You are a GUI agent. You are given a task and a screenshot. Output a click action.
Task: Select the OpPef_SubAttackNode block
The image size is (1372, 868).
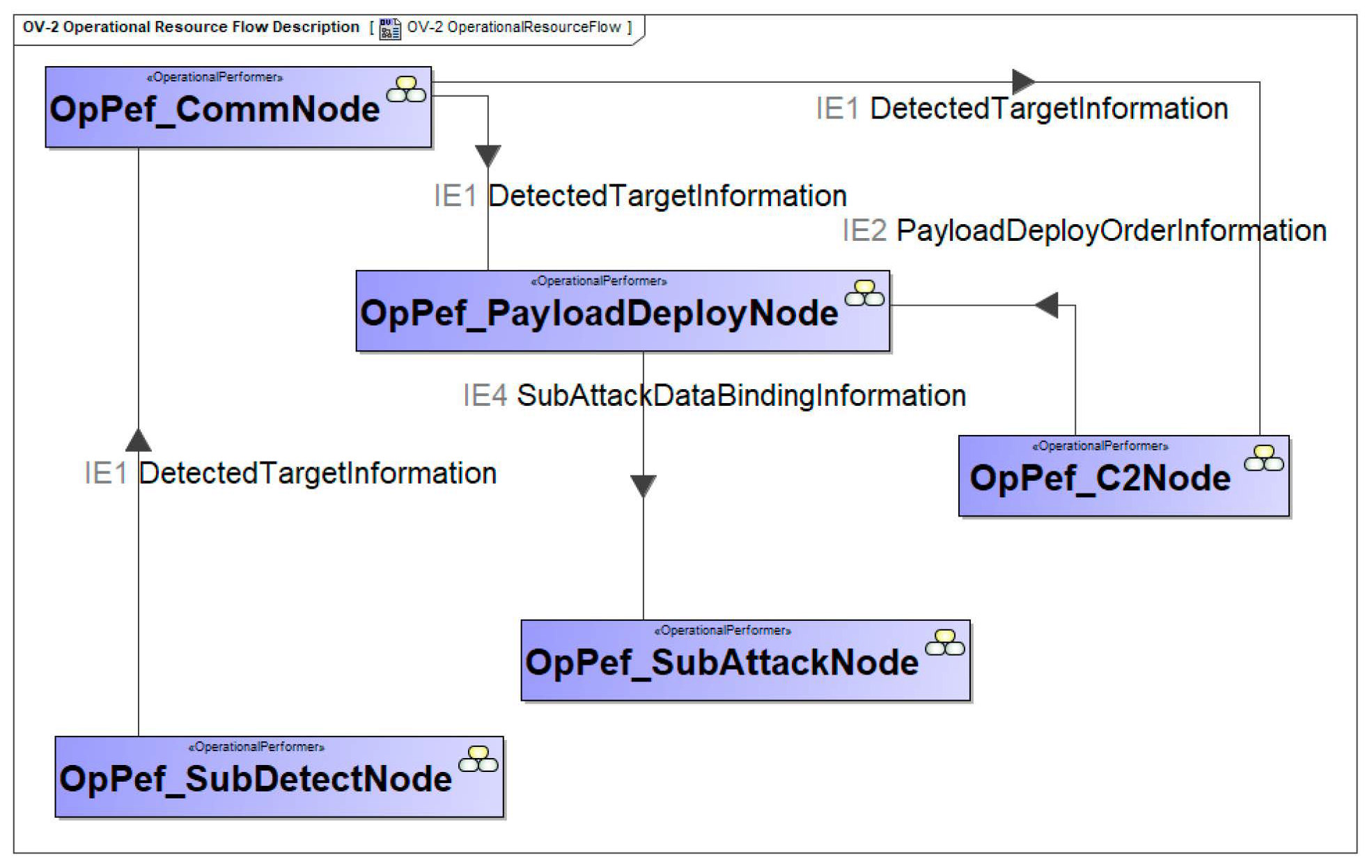click(745, 661)
